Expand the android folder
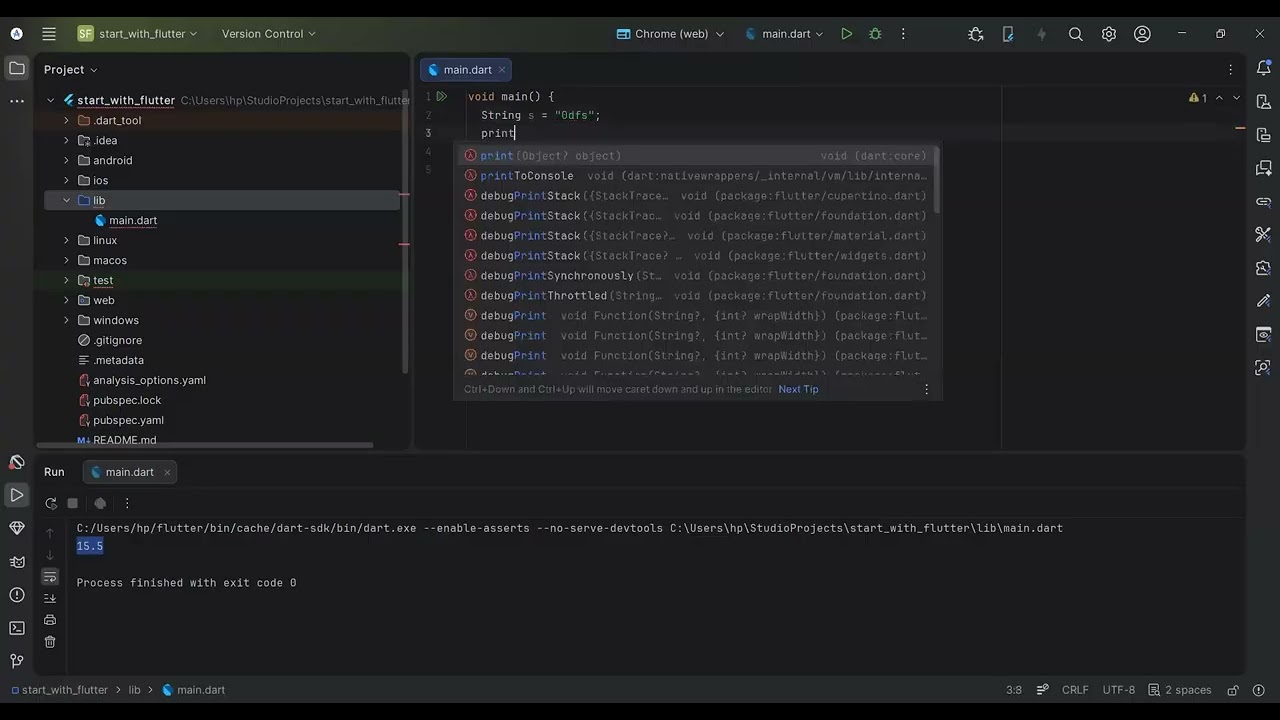The width and height of the screenshot is (1280, 720). coord(67,160)
